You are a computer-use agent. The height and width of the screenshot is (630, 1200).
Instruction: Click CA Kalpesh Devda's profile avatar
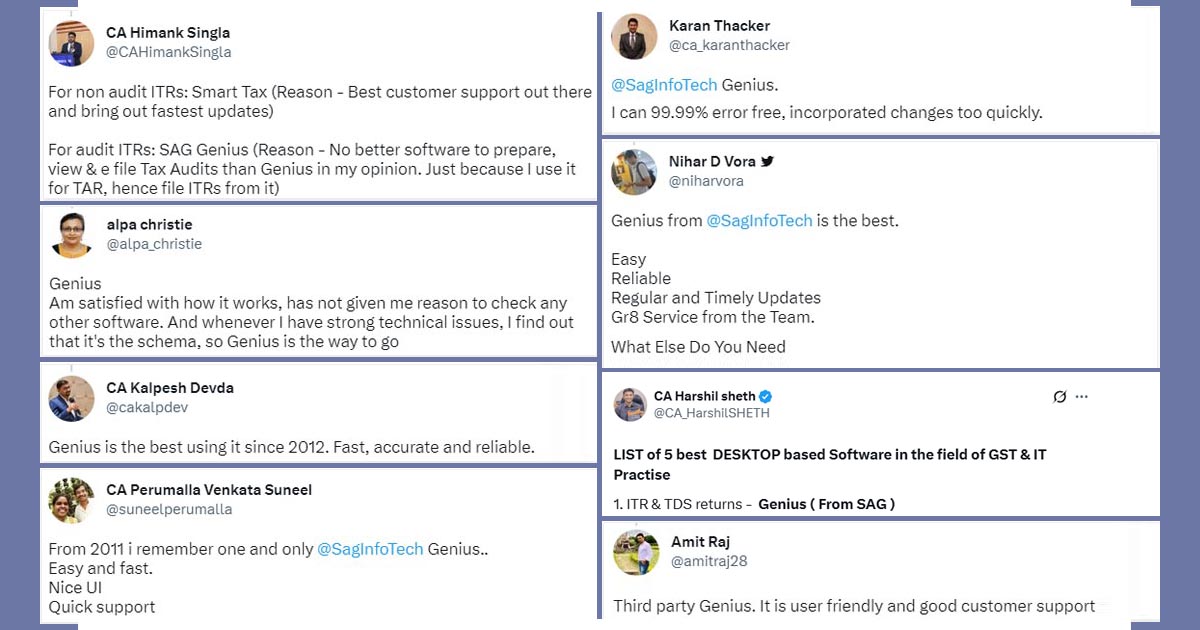tap(71, 398)
